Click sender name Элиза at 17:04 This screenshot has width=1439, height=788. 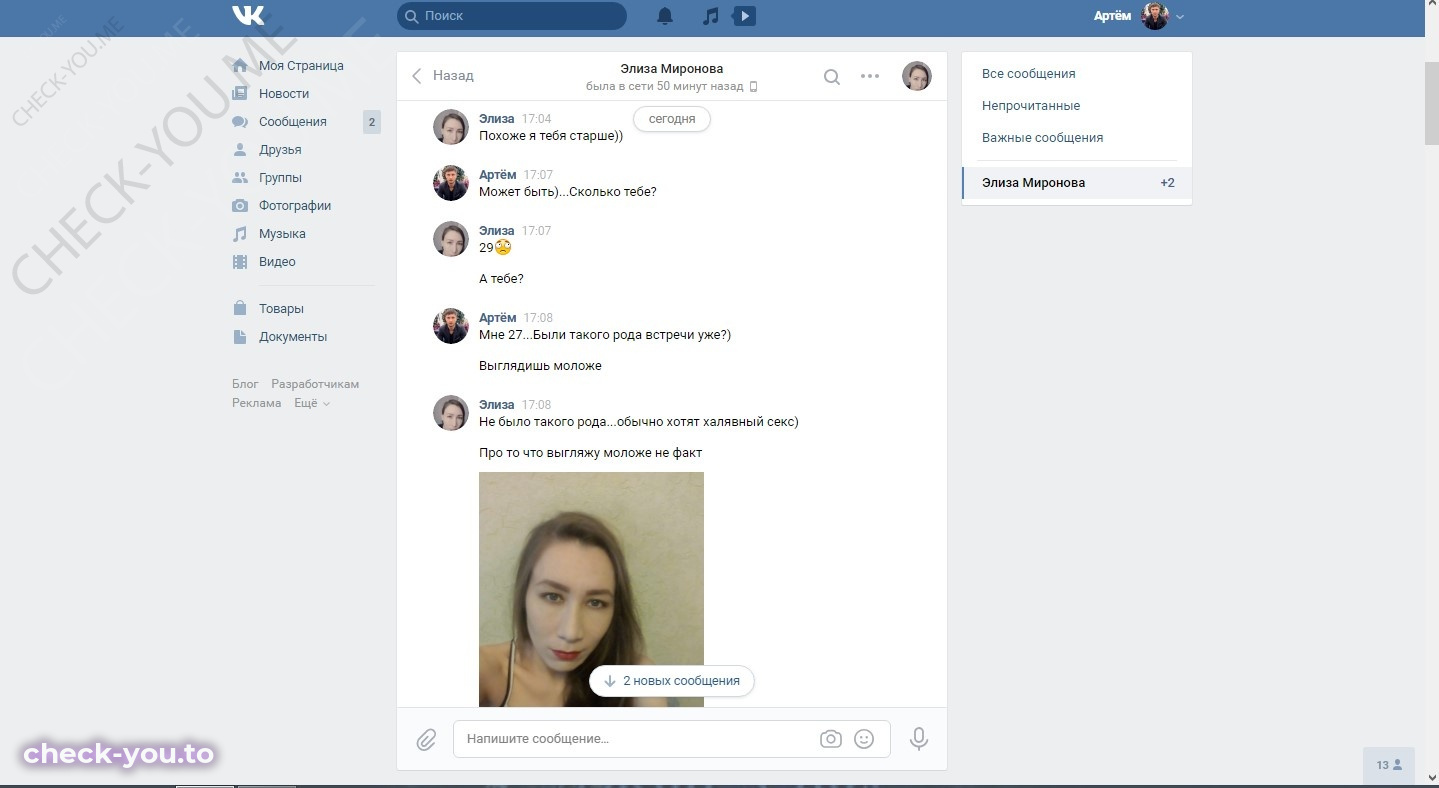point(497,119)
